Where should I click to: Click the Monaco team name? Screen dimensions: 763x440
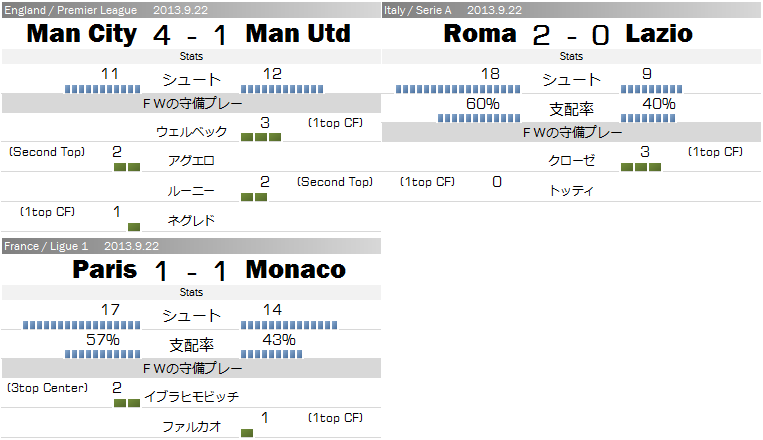tap(295, 270)
